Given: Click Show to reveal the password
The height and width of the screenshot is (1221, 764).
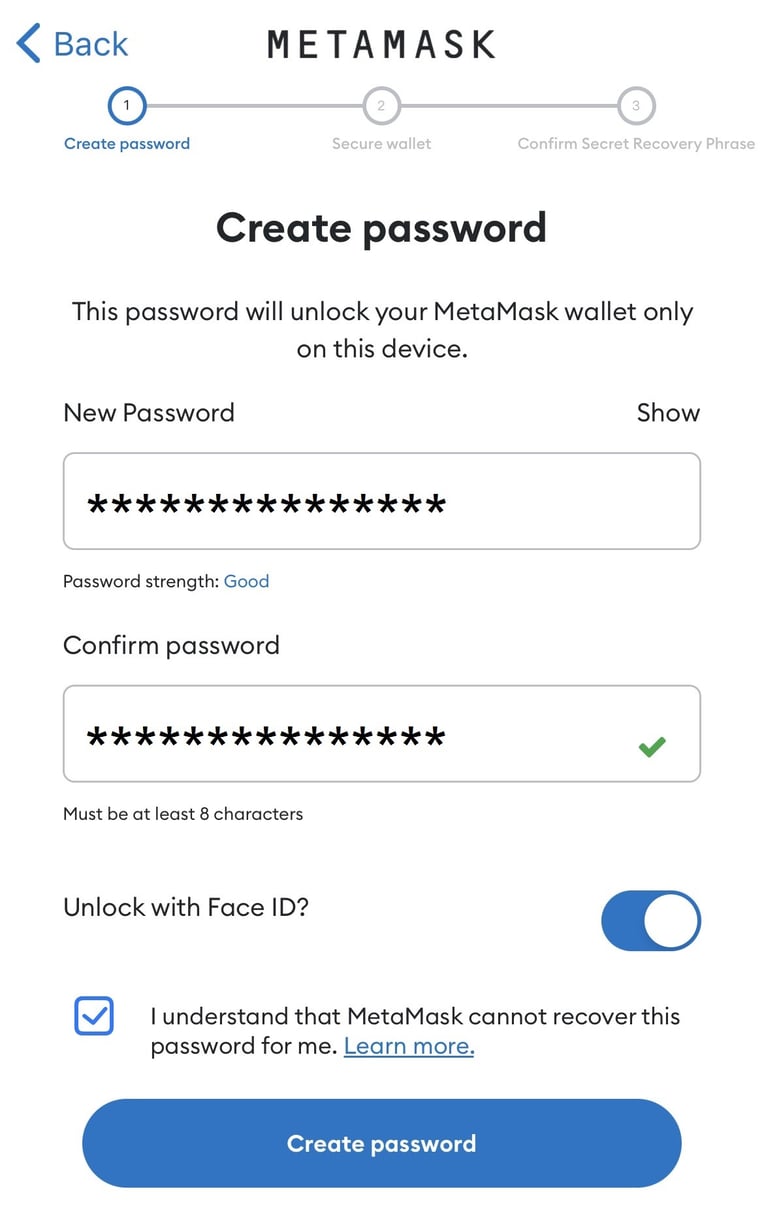Looking at the screenshot, I should (668, 412).
